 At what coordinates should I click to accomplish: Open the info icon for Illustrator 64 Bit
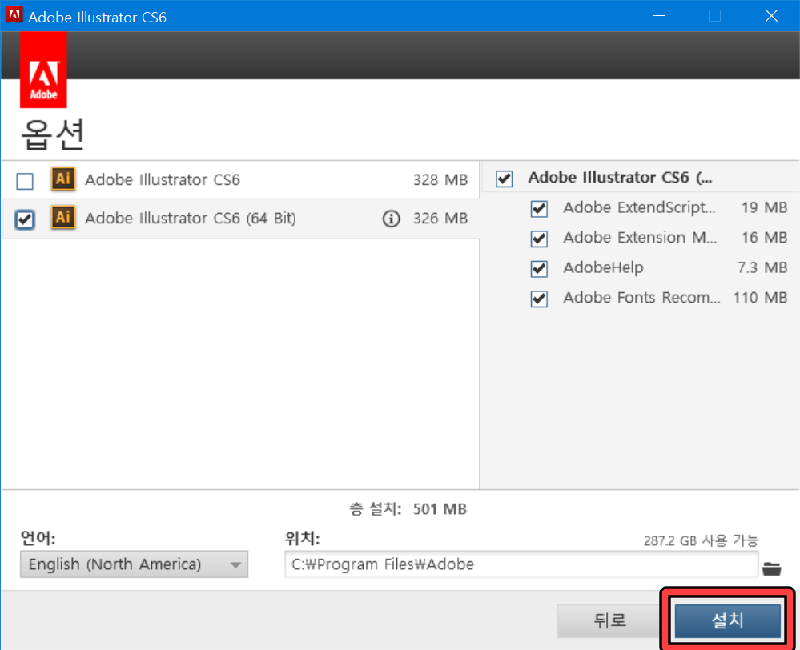click(x=391, y=219)
